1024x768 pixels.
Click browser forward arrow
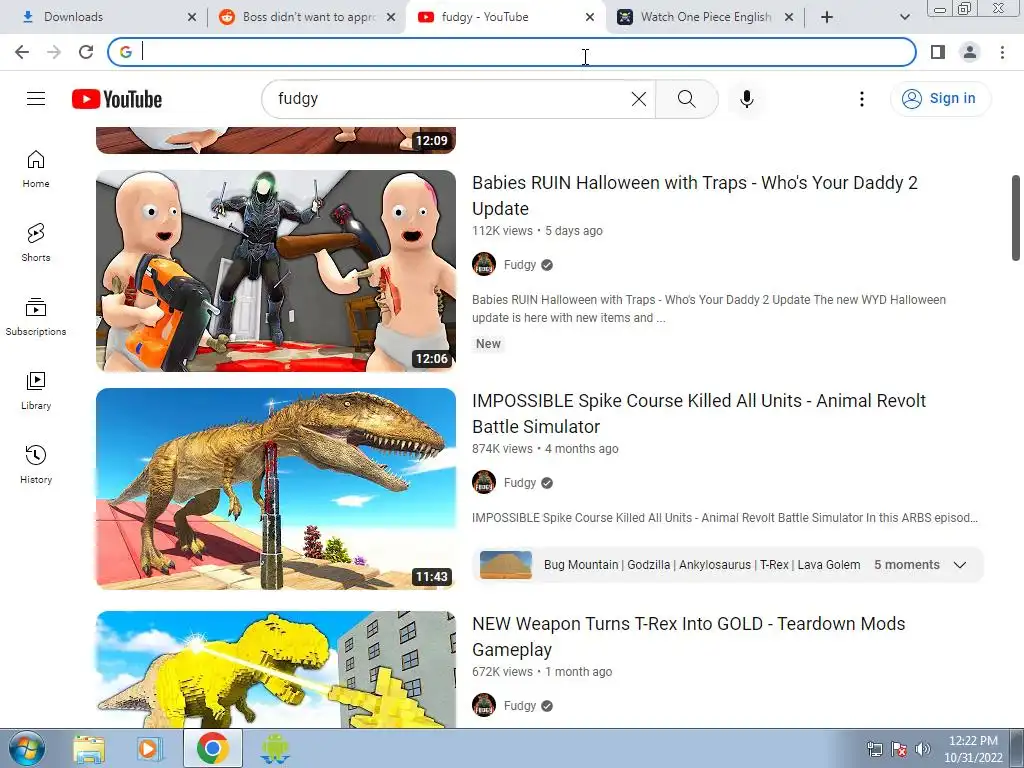click(54, 52)
